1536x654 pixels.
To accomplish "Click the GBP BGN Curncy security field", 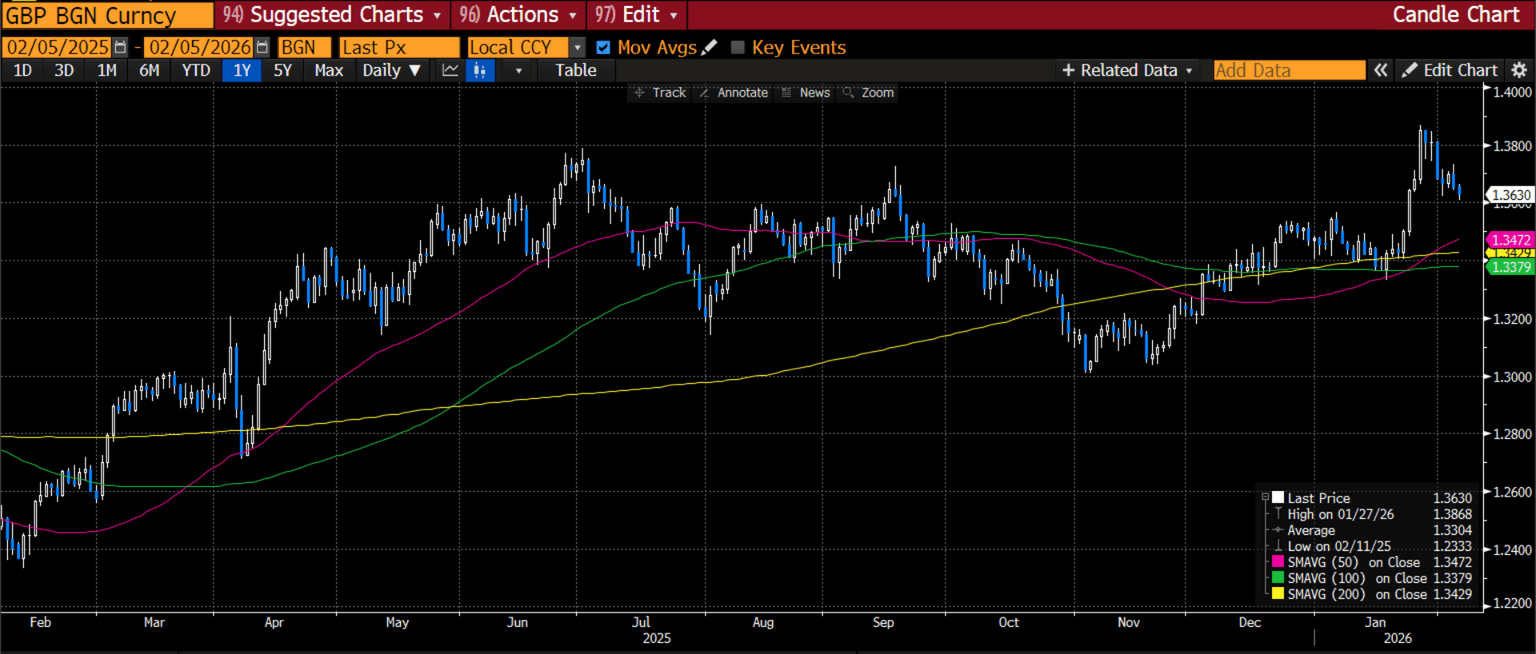I will click(x=107, y=15).
